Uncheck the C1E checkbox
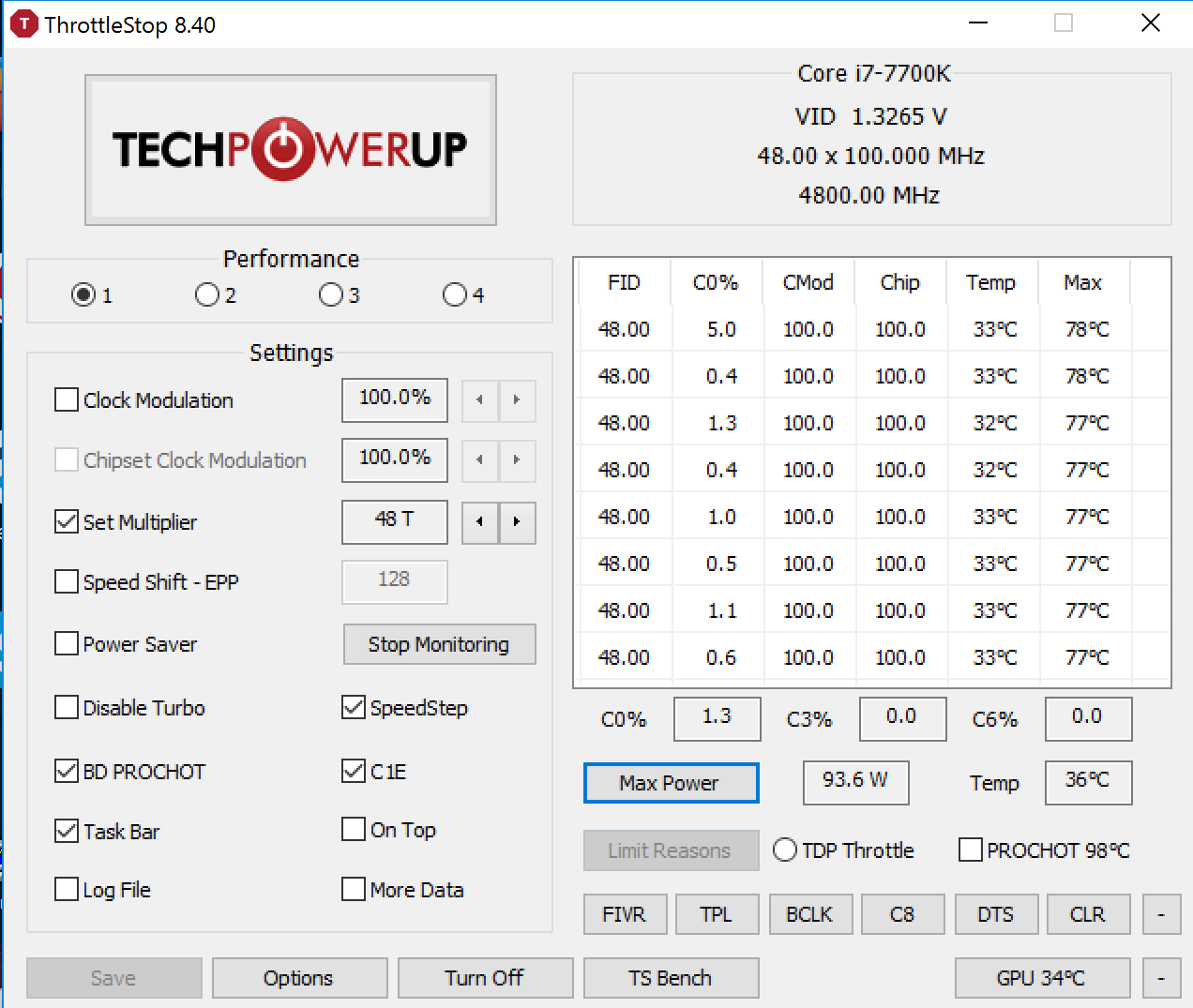 pyautogui.click(x=354, y=772)
